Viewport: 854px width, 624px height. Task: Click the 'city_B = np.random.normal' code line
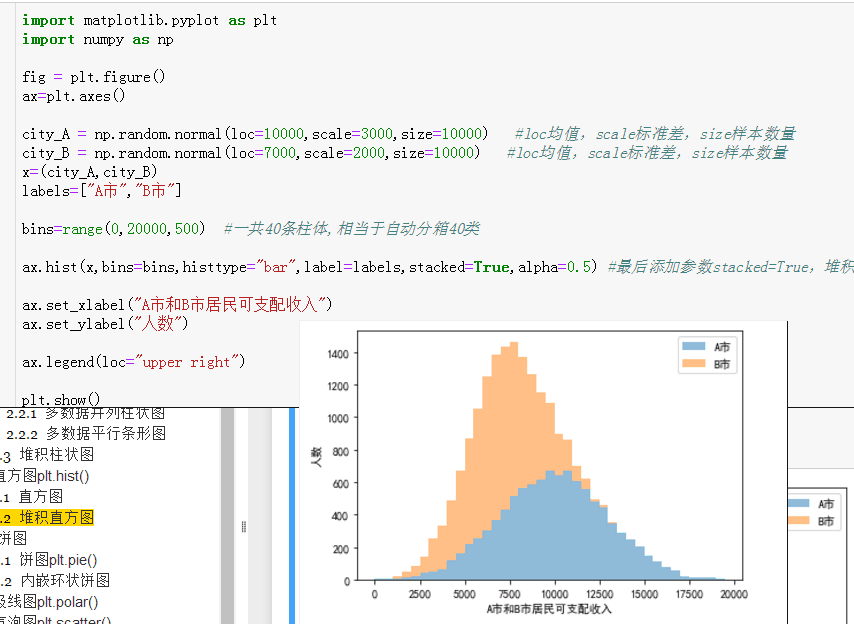[x=251, y=153]
